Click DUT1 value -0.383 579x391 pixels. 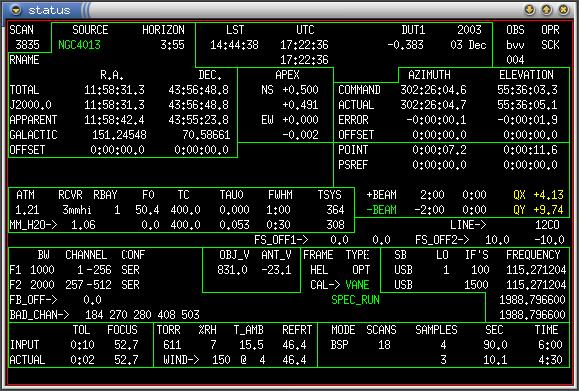tap(405, 45)
